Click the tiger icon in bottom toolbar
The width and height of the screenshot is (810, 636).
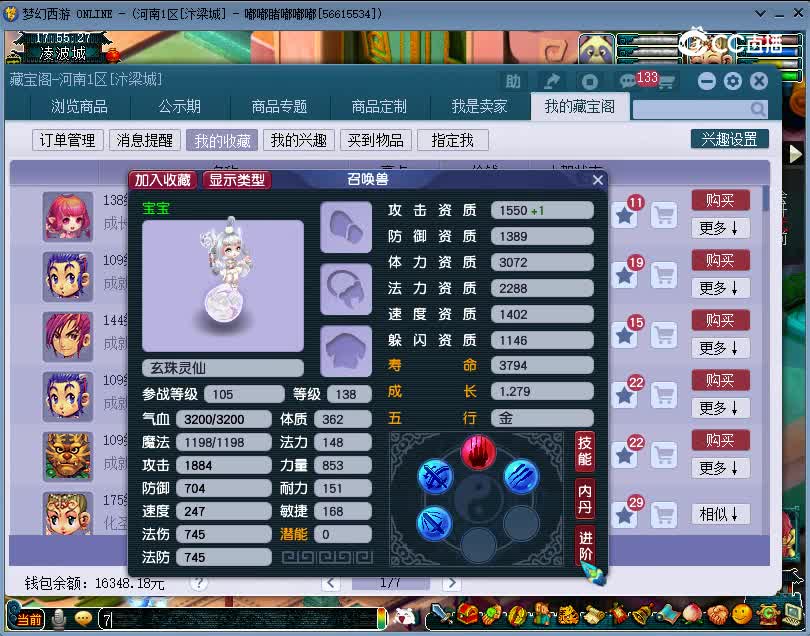point(567,614)
